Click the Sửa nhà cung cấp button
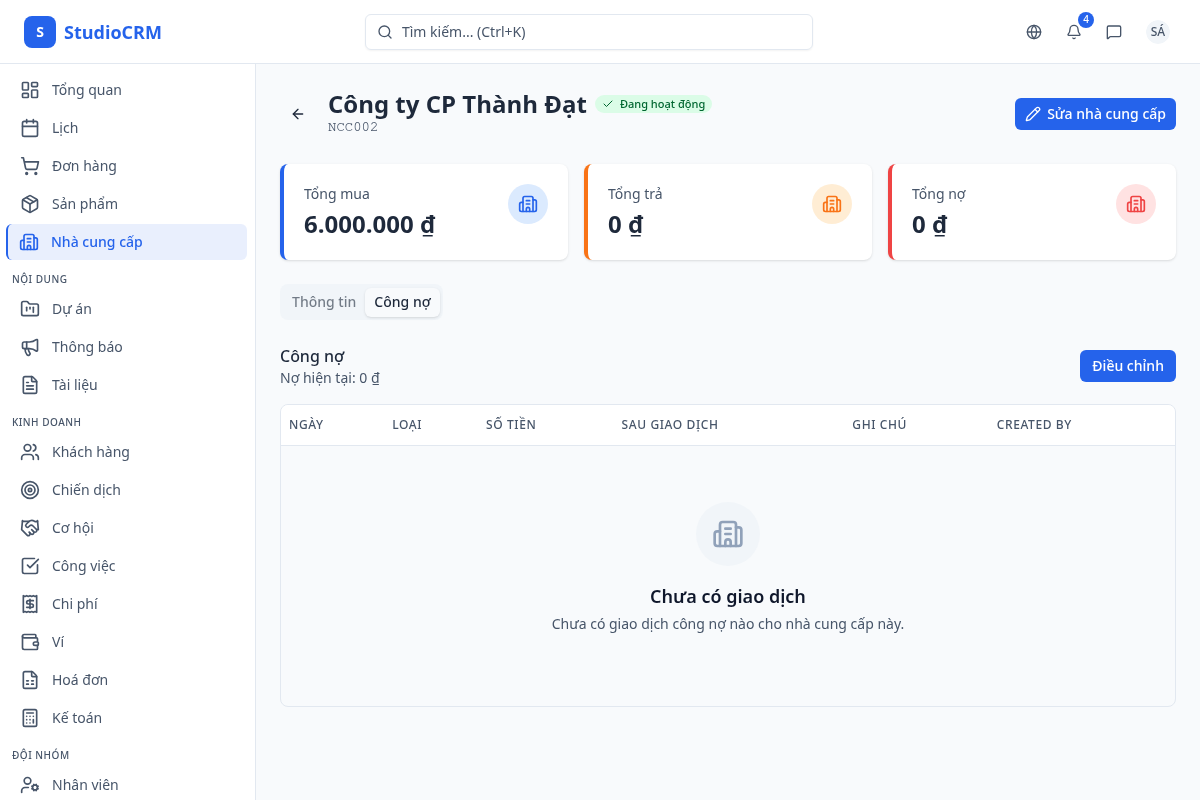This screenshot has width=1200, height=800. point(1095,114)
